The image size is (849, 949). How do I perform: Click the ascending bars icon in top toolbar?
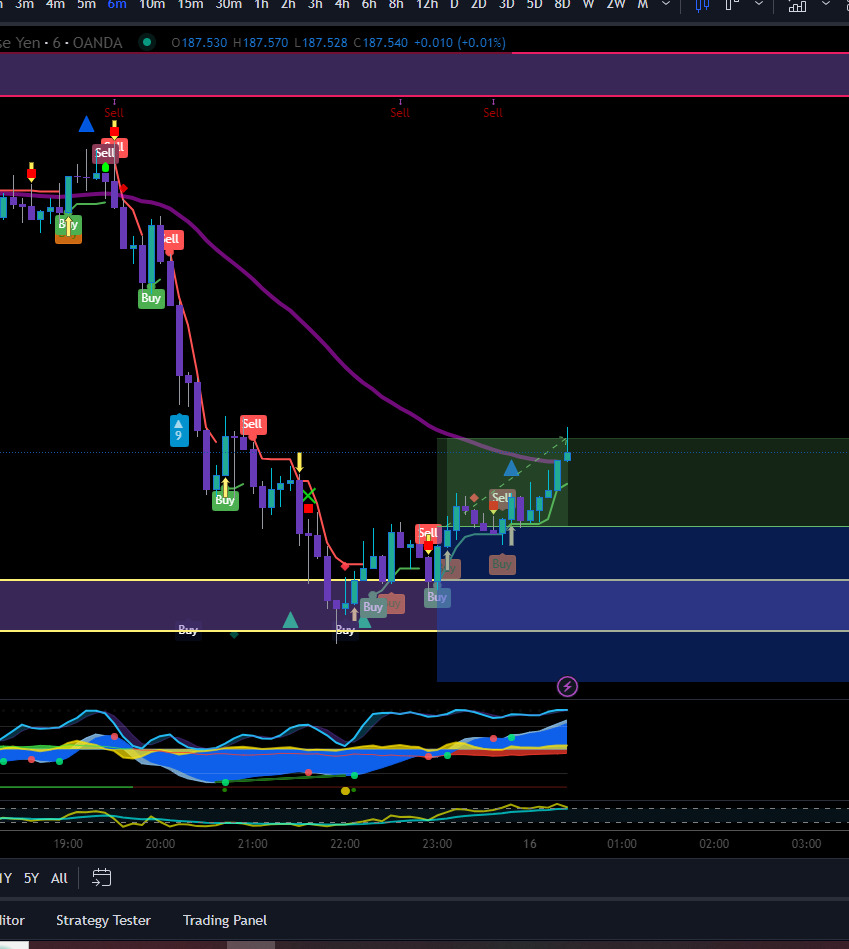click(x=797, y=5)
